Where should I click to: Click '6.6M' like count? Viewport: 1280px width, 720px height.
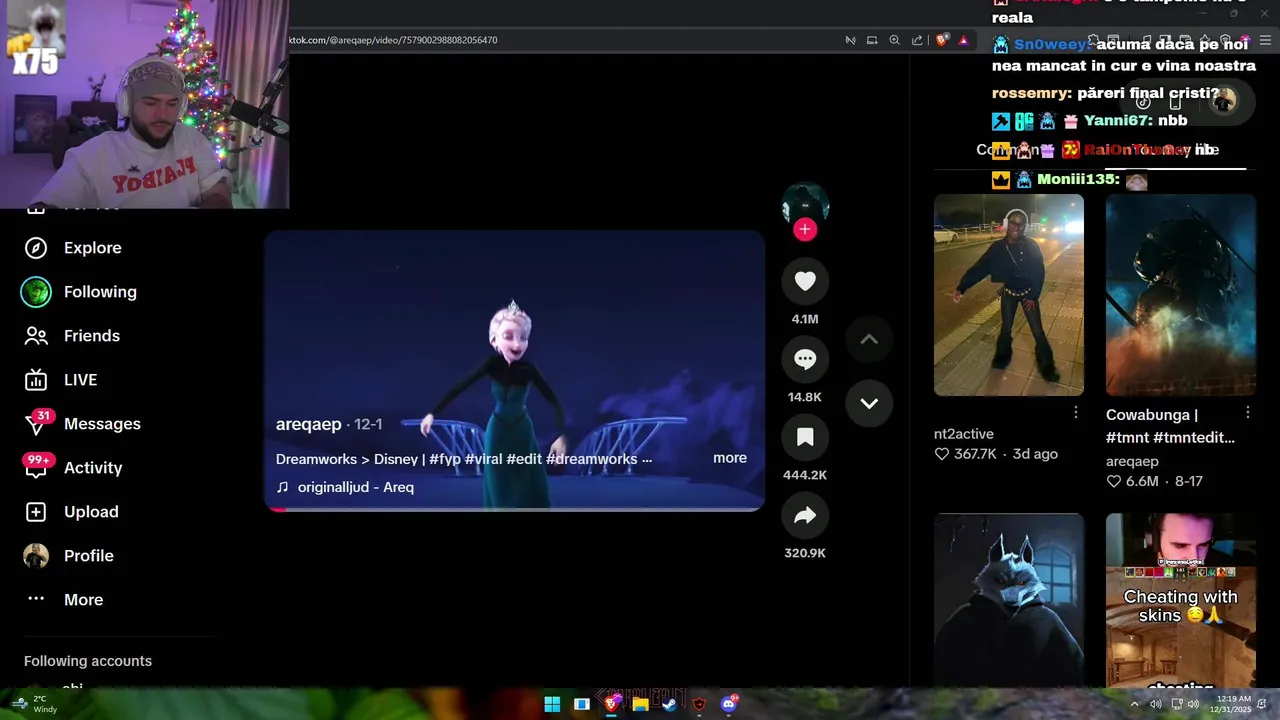point(1132,481)
